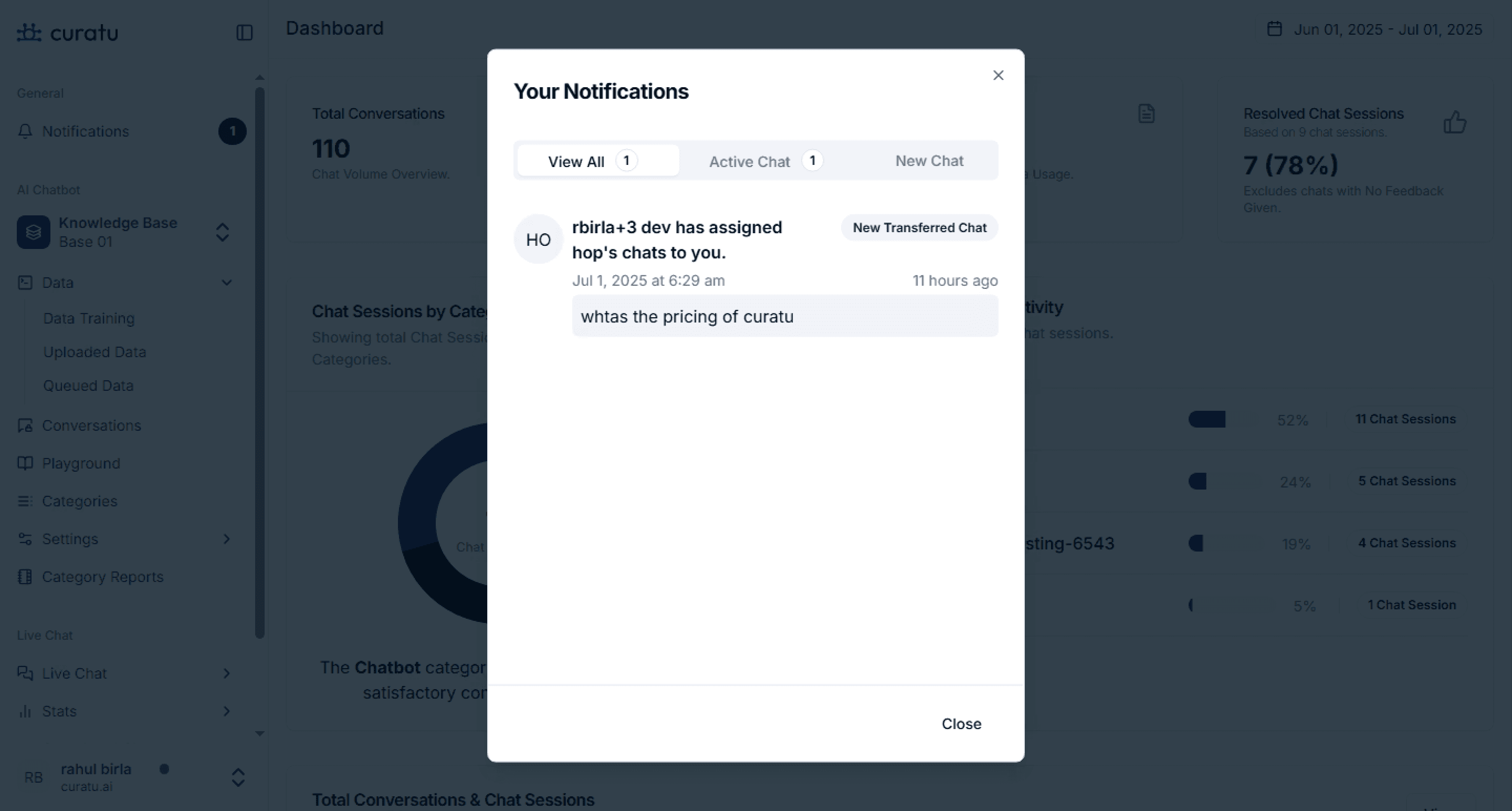This screenshot has width=1512, height=811.
Task: Expand the Stats chevron
Action: pos(227,711)
